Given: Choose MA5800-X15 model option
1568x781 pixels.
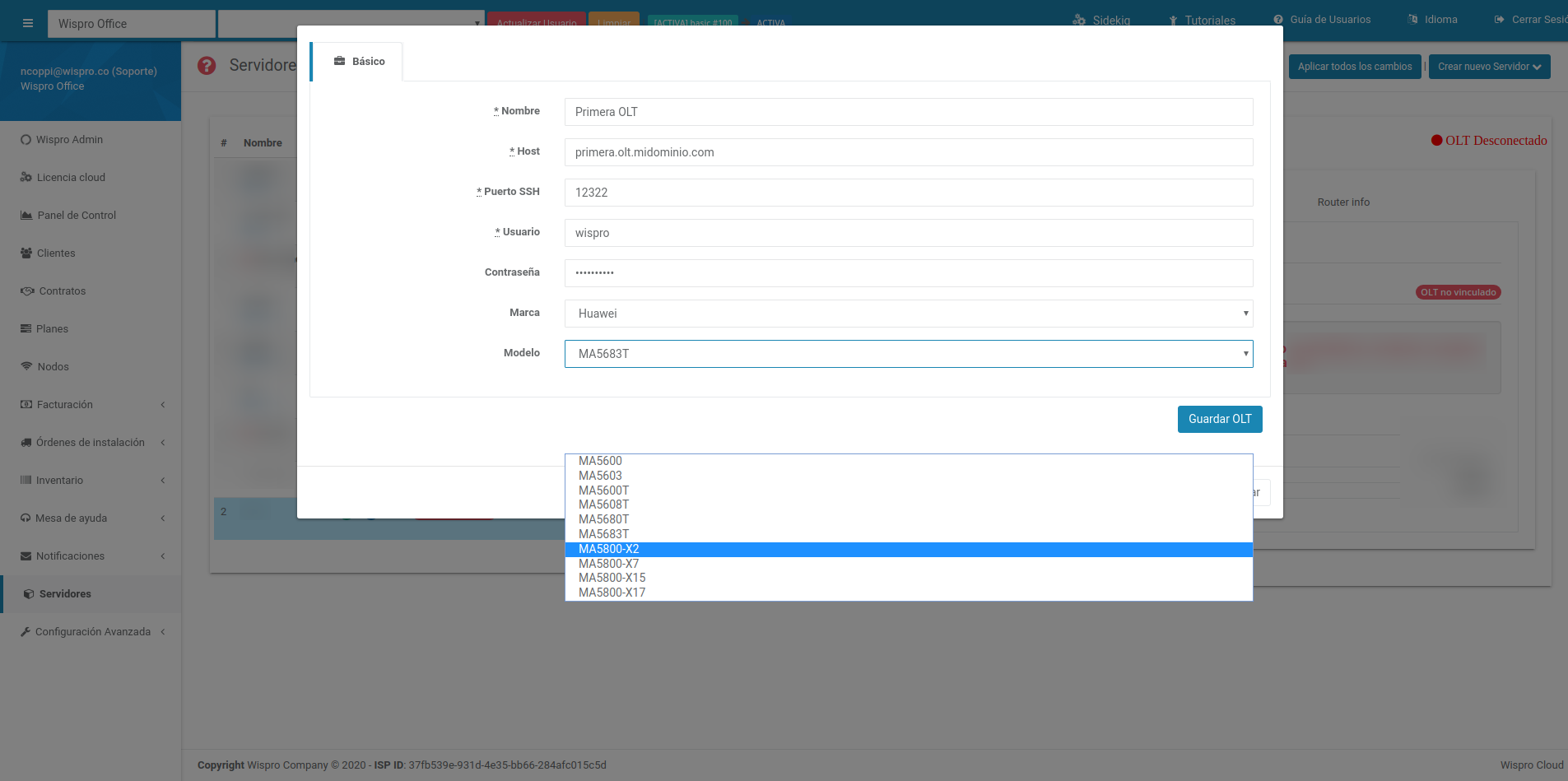Looking at the screenshot, I should pos(909,579).
